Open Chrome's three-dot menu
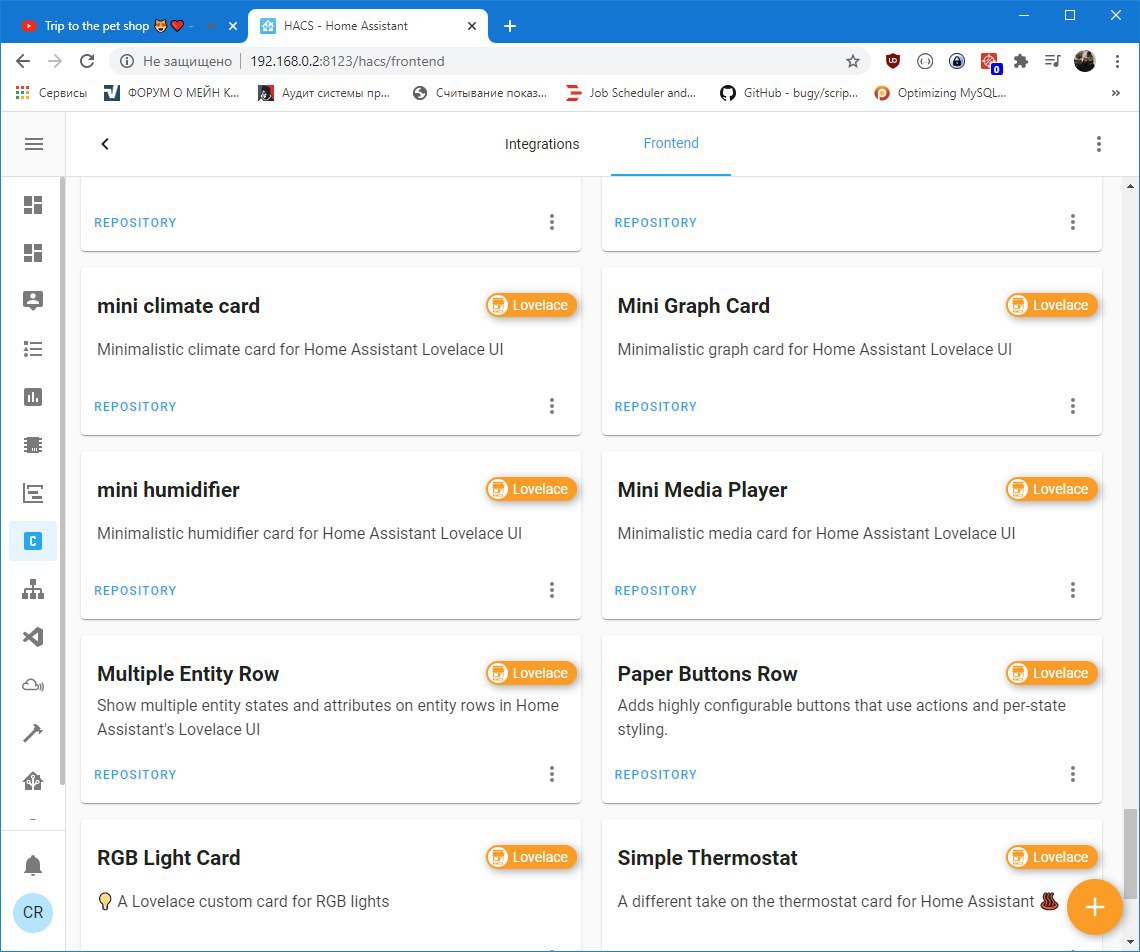Screen dimensions: 1140x952 pos(1117,61)
